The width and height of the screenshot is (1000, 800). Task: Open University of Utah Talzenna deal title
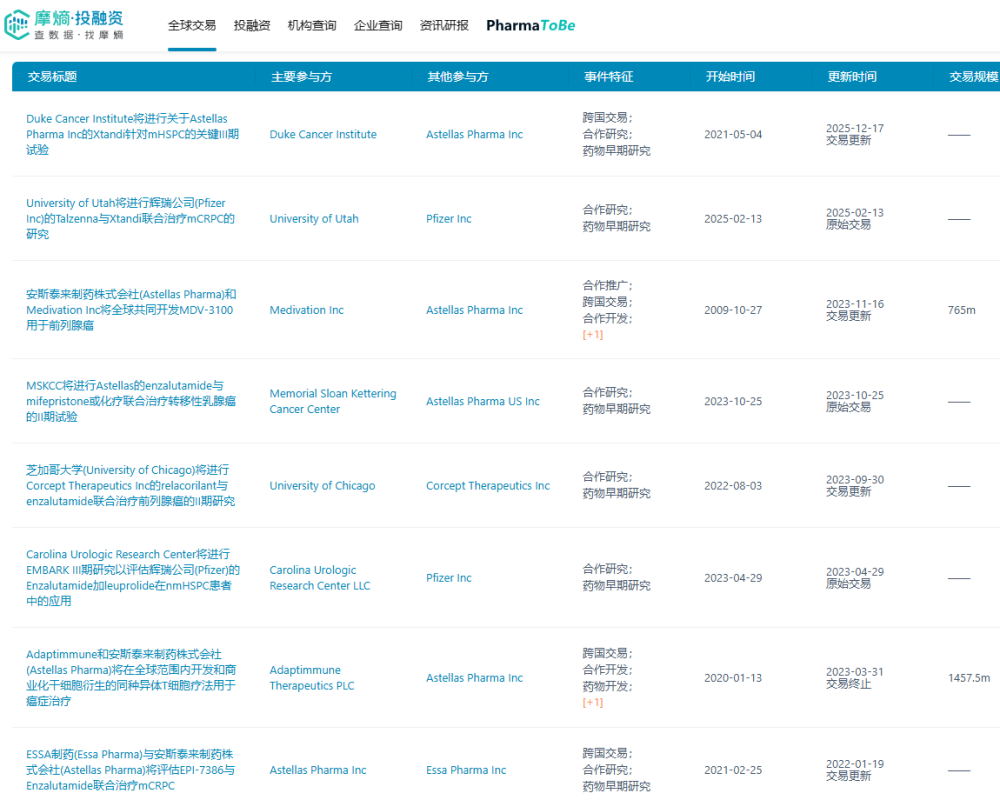[x=130, y=218]
